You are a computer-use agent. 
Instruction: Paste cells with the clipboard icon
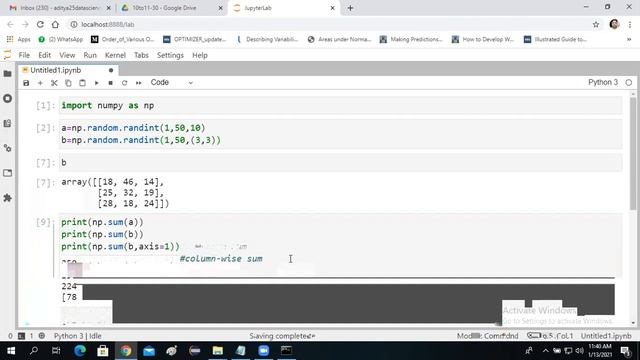coord(82,83)
